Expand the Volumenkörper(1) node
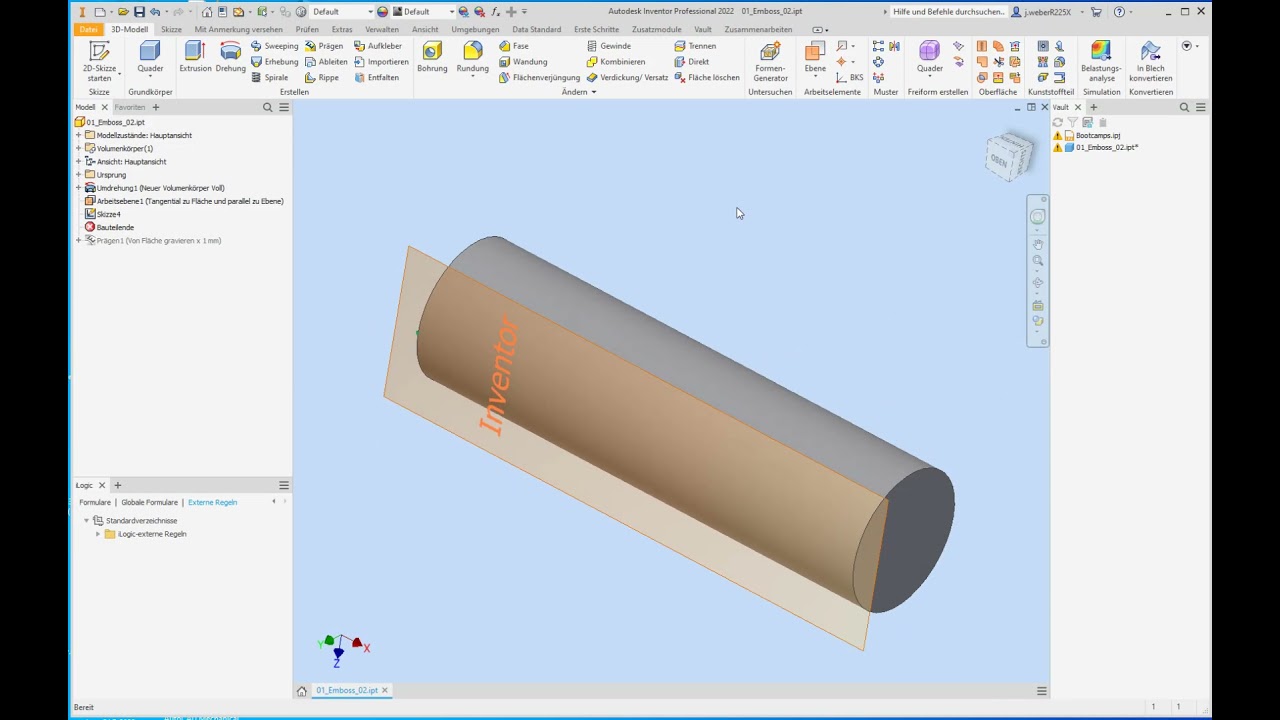The image size is (1280, 720). click(x=79, y=148)
